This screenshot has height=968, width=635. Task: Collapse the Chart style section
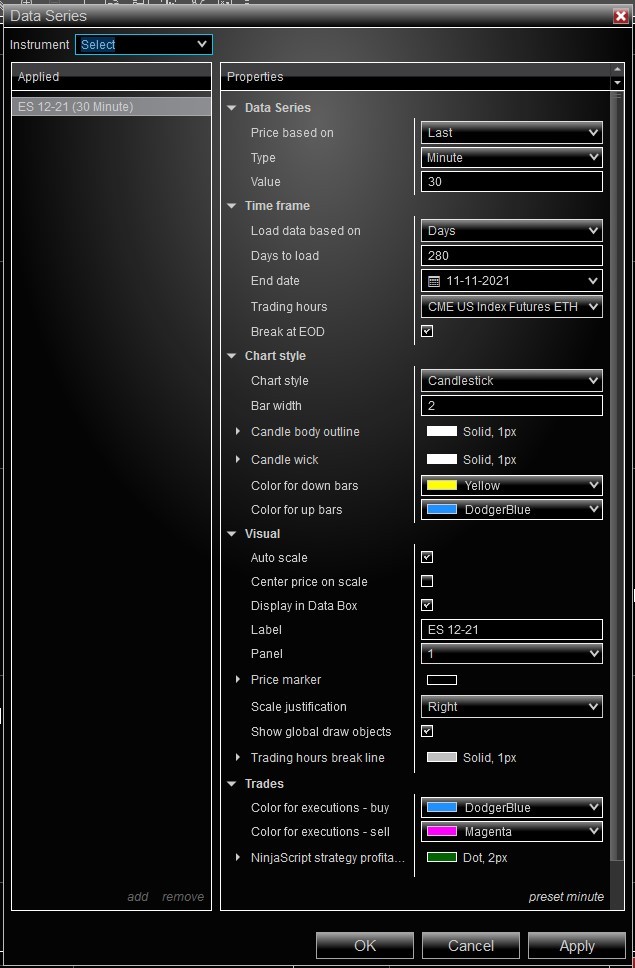click(232, 356)
